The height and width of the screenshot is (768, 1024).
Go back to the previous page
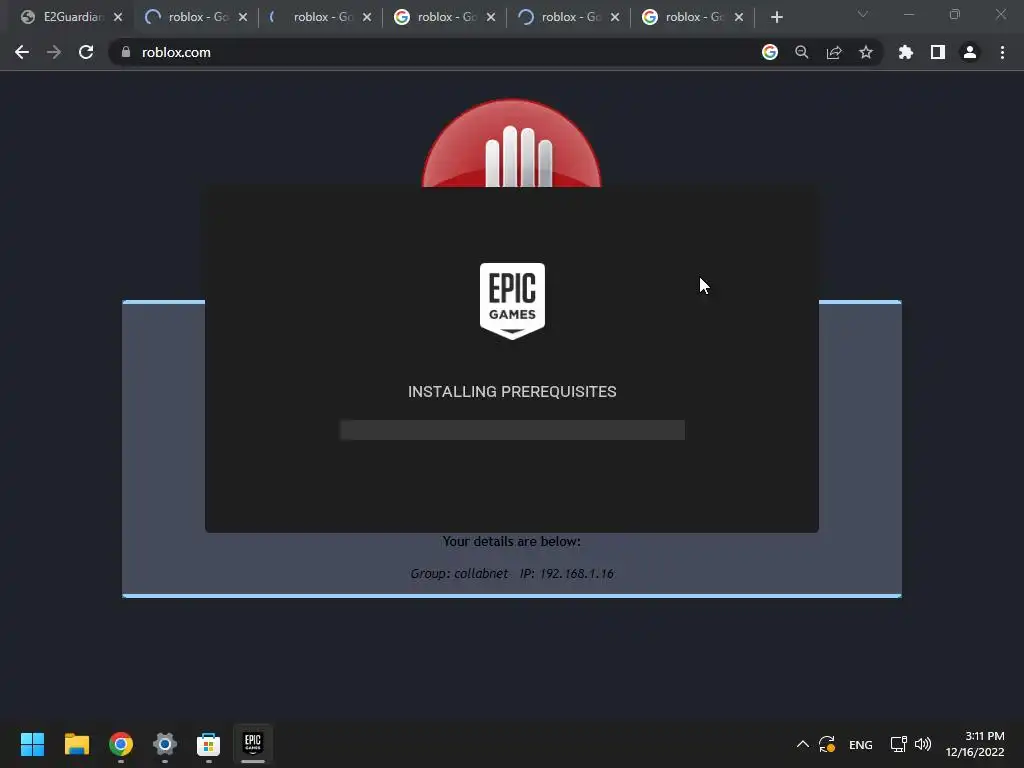pos(22,52)
